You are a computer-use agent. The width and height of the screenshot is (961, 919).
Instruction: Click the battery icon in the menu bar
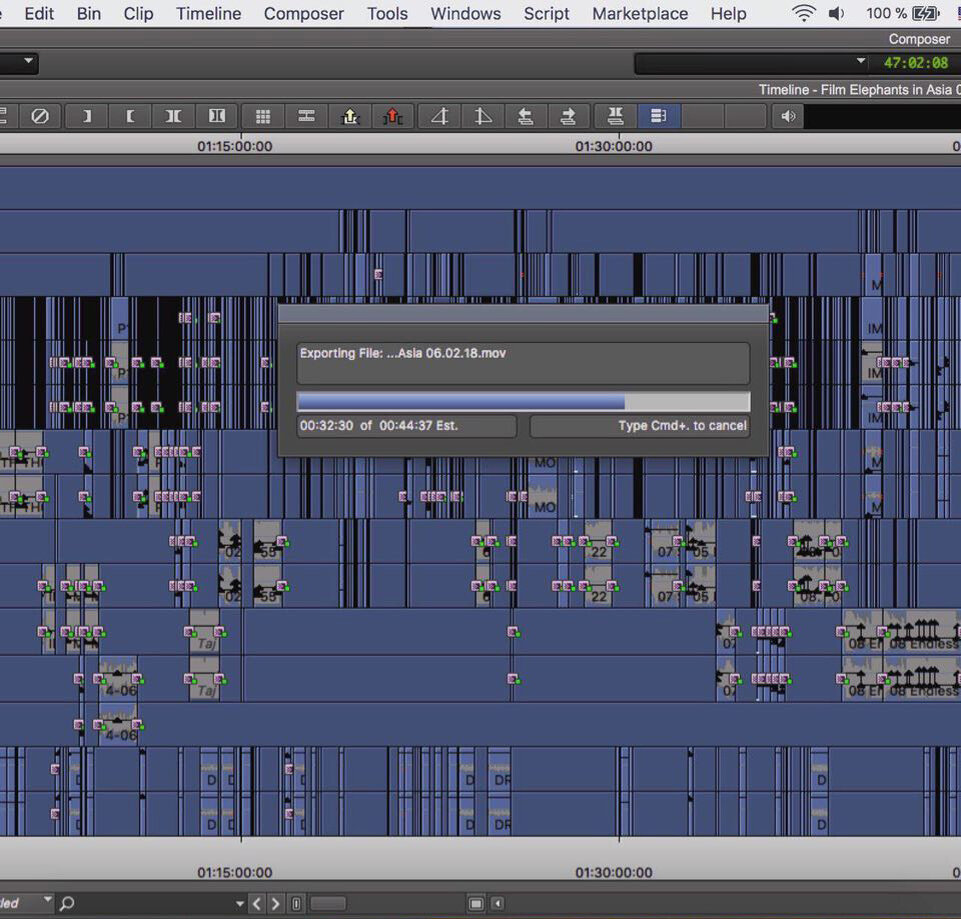pyautogui.click(x=925, y=13)
